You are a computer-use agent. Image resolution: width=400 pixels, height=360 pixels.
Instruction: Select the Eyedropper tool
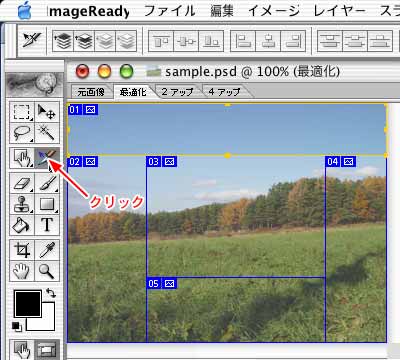(47, 250)
